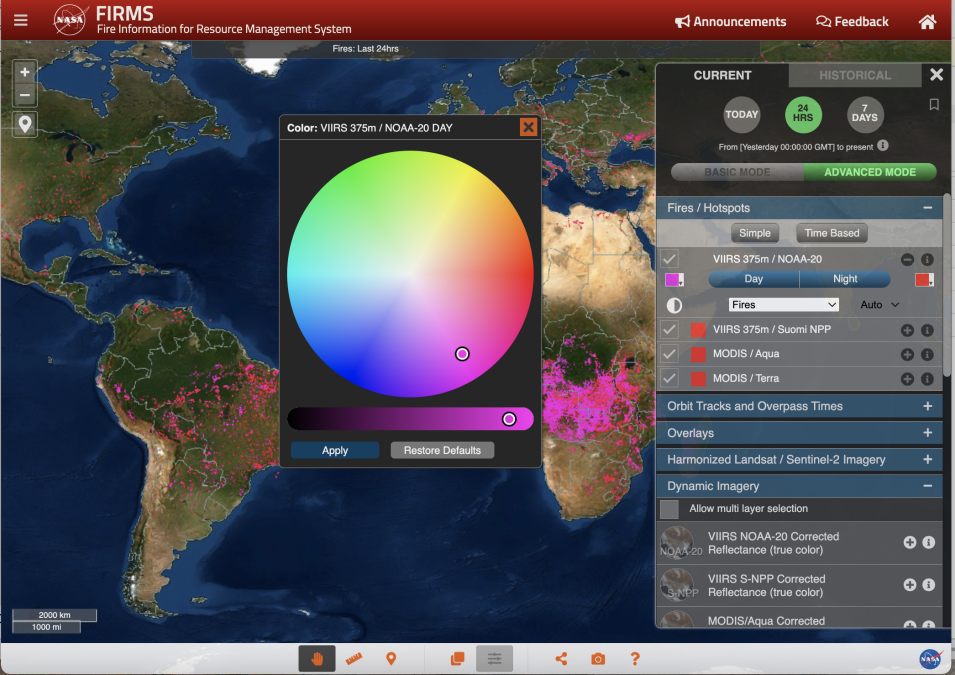Select the TODAY time range
The image size is (955, 675).
point(741,115)
